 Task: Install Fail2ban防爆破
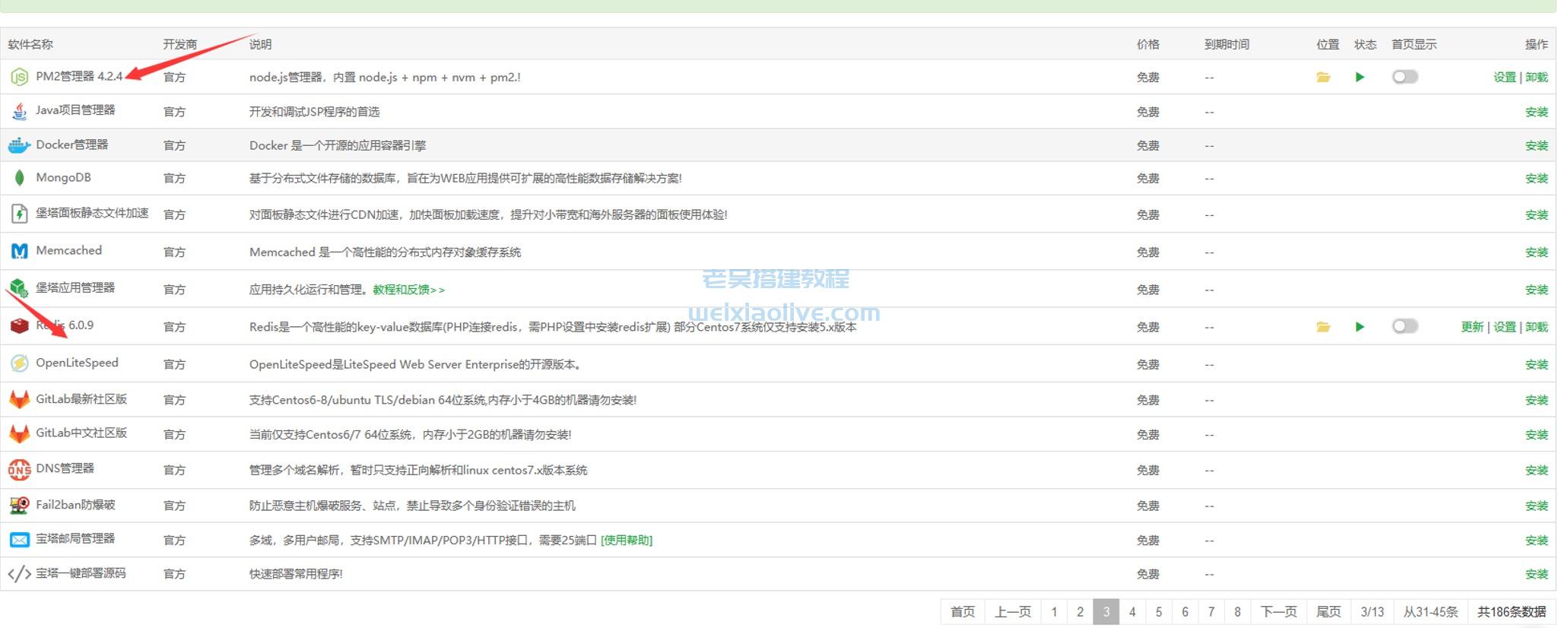tap(1536, 506)
